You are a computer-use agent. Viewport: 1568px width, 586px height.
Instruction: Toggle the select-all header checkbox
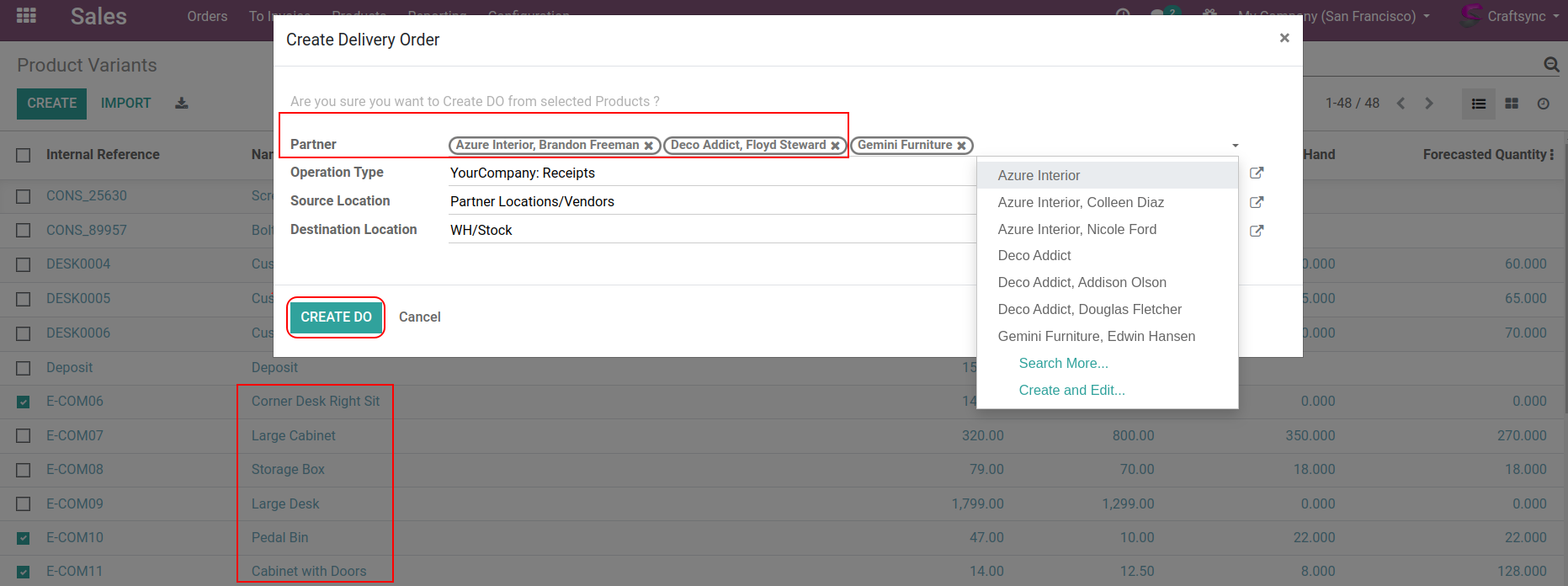[24, 155]
